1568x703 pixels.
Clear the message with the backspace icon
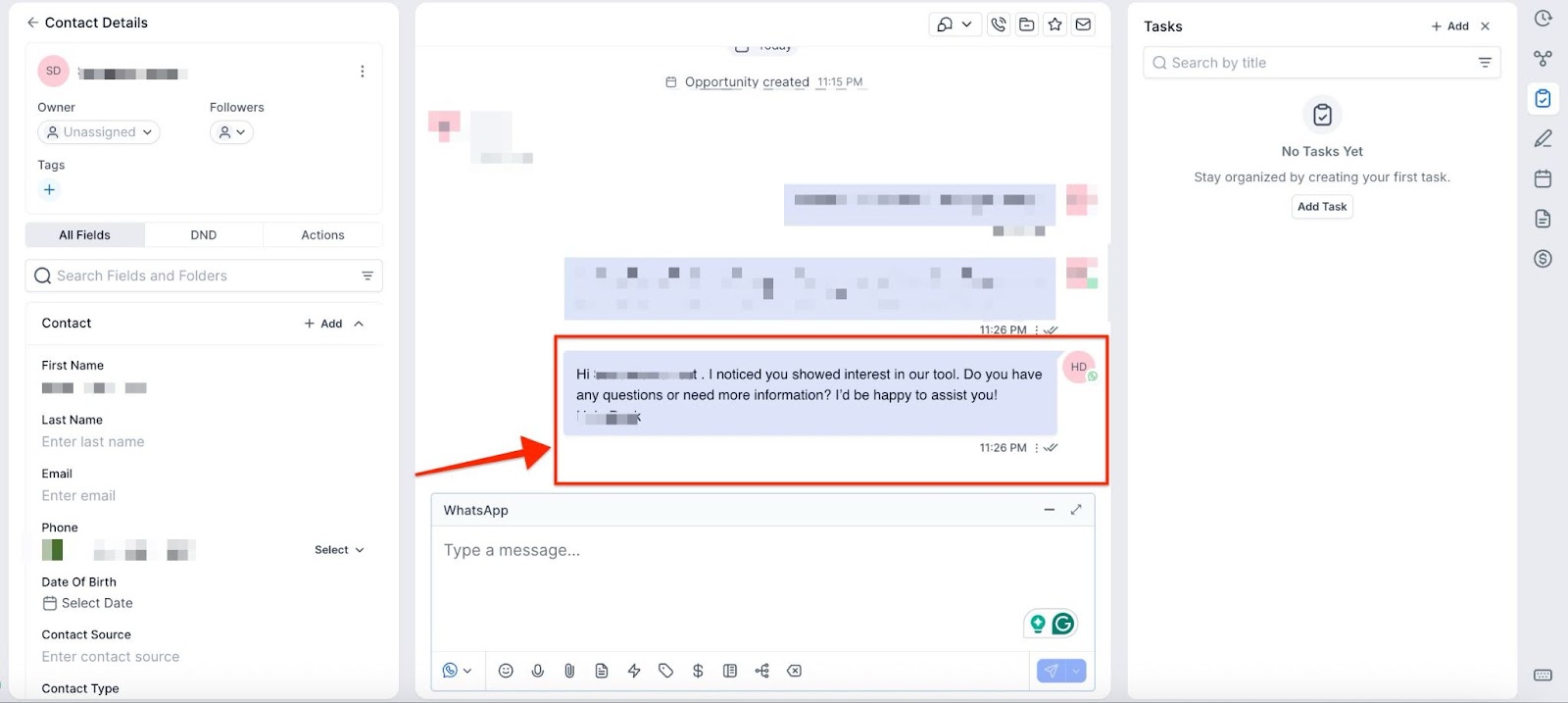[x=794, y=672]
